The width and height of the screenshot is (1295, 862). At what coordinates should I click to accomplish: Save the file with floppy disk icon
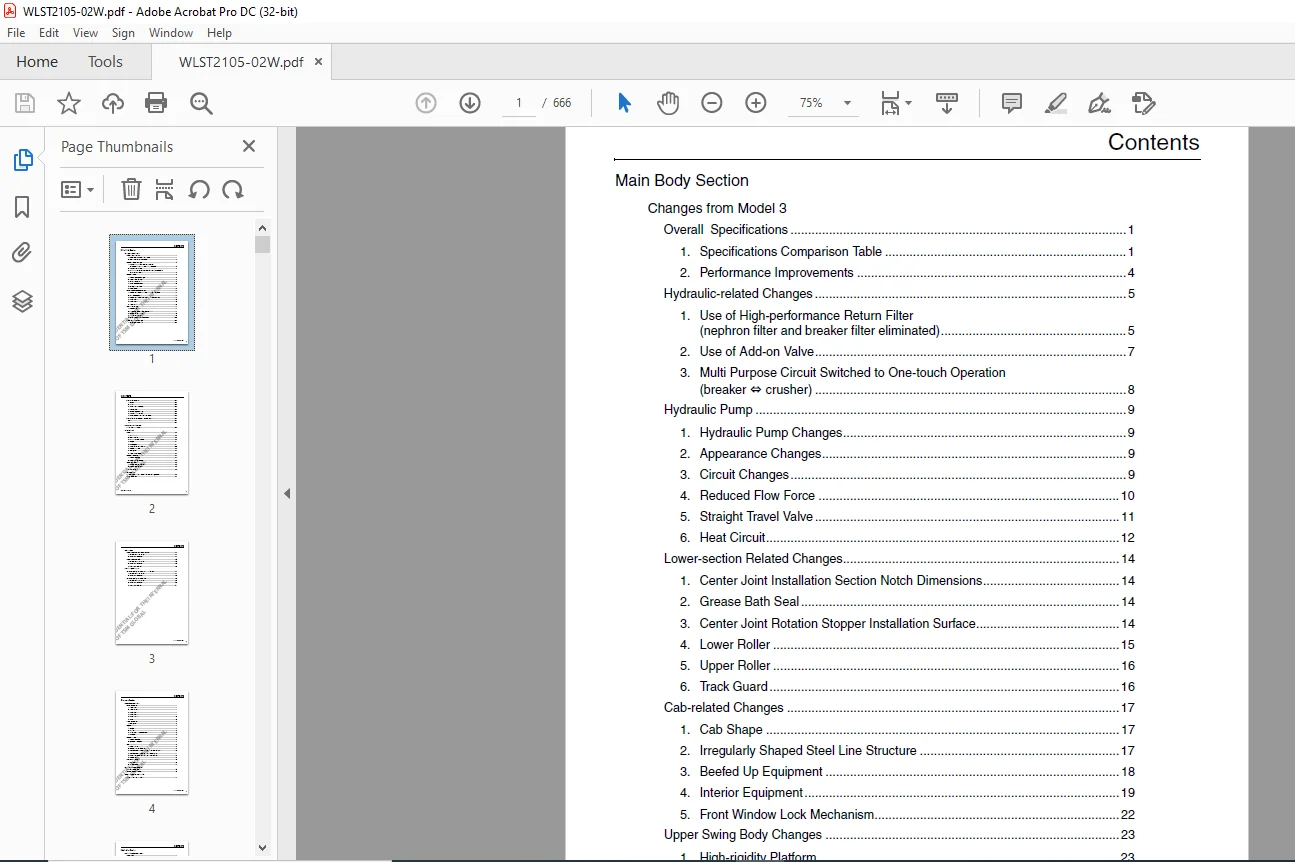(25, 103)
